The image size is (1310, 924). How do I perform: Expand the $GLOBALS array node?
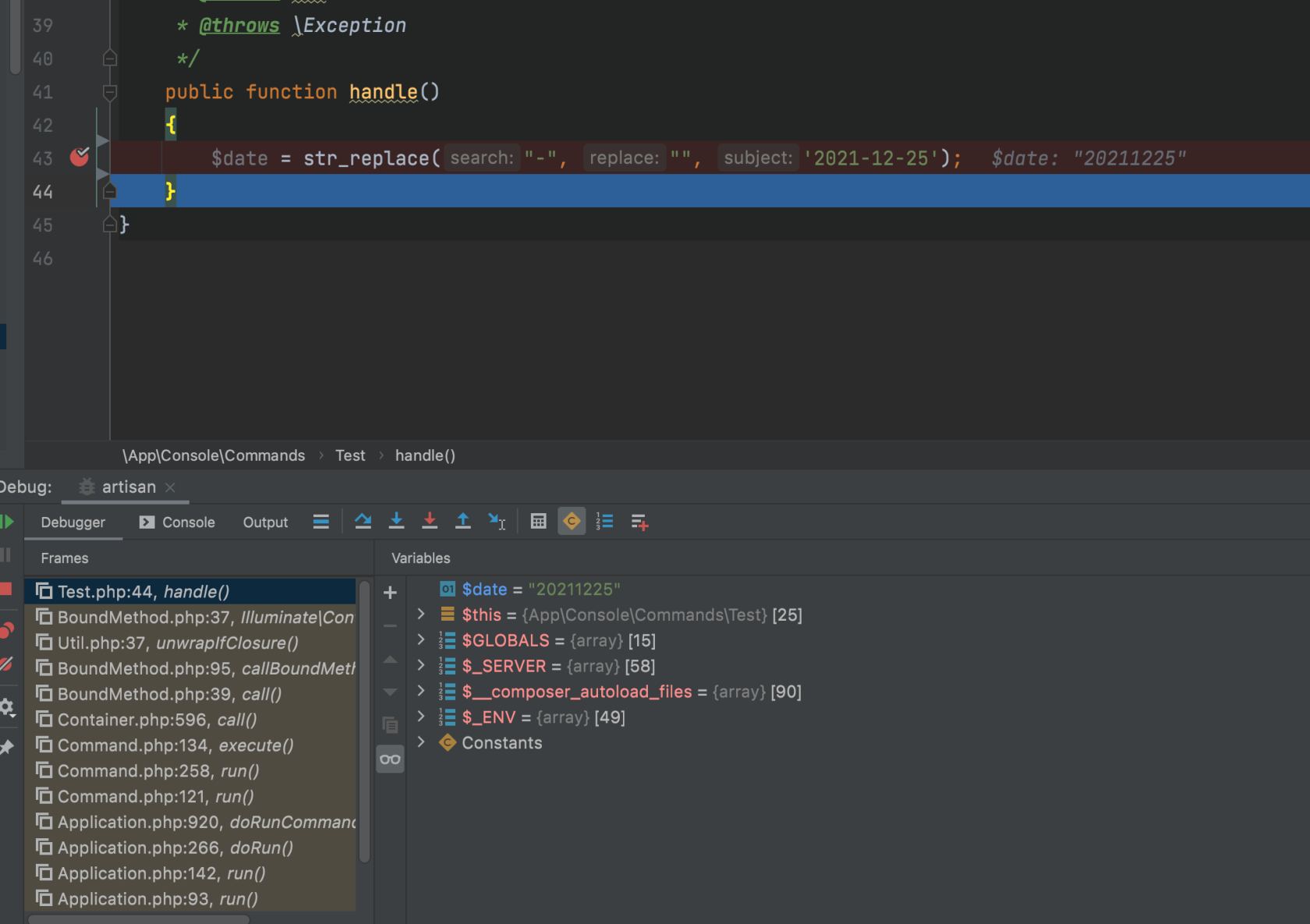421,640
